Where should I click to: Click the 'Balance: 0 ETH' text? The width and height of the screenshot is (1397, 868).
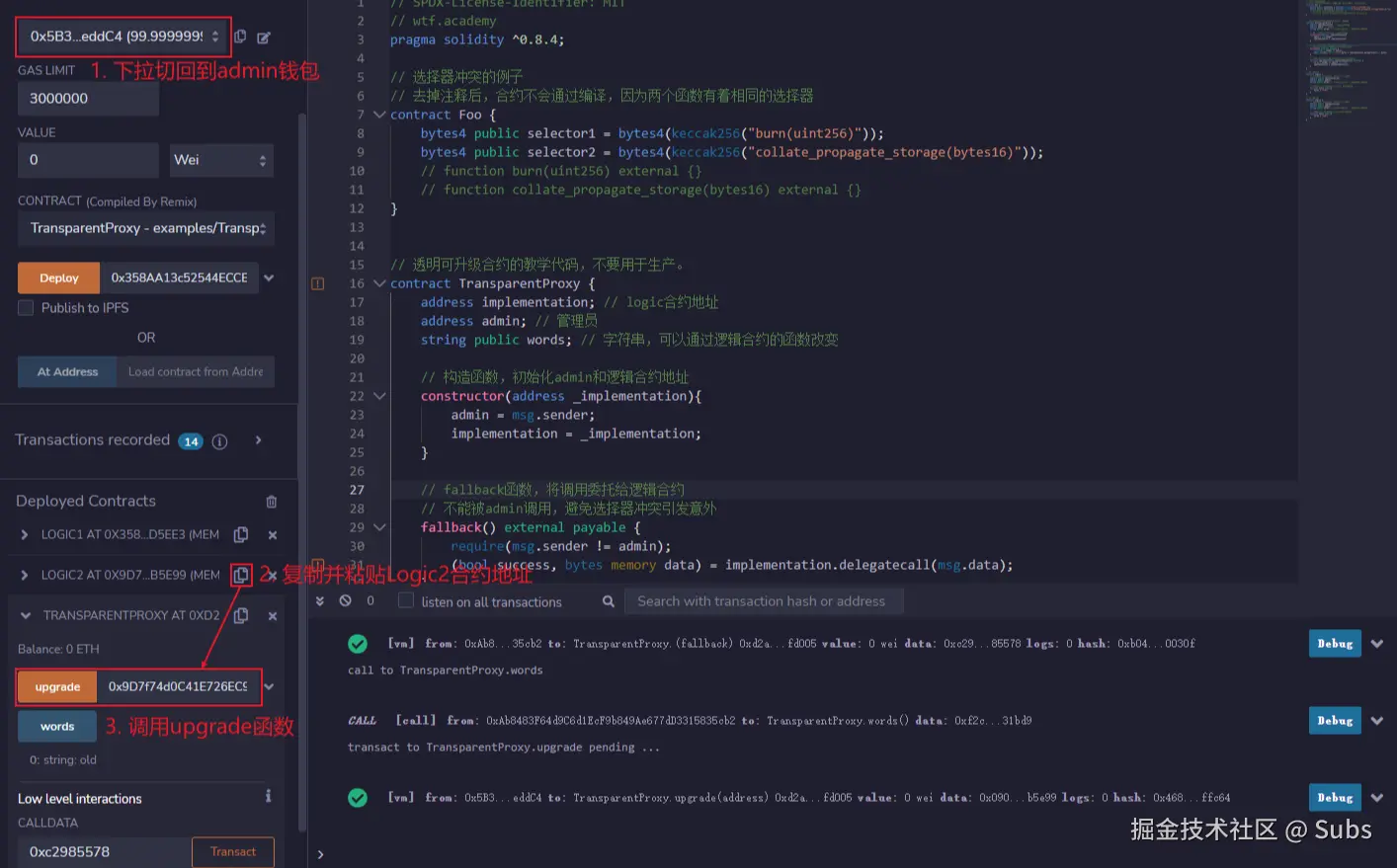(58, 649)
